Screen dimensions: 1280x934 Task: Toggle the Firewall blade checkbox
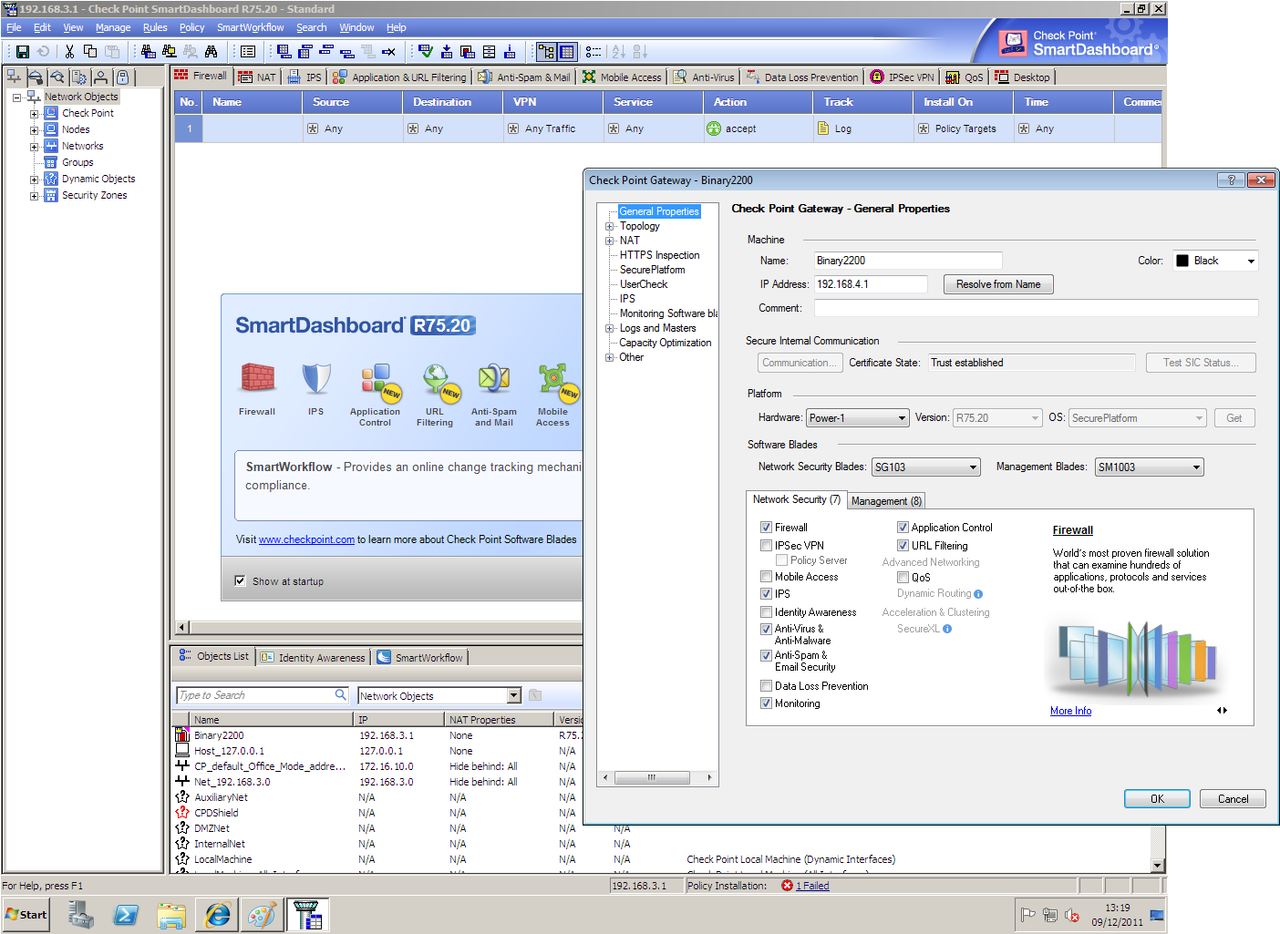pos(766,527)
